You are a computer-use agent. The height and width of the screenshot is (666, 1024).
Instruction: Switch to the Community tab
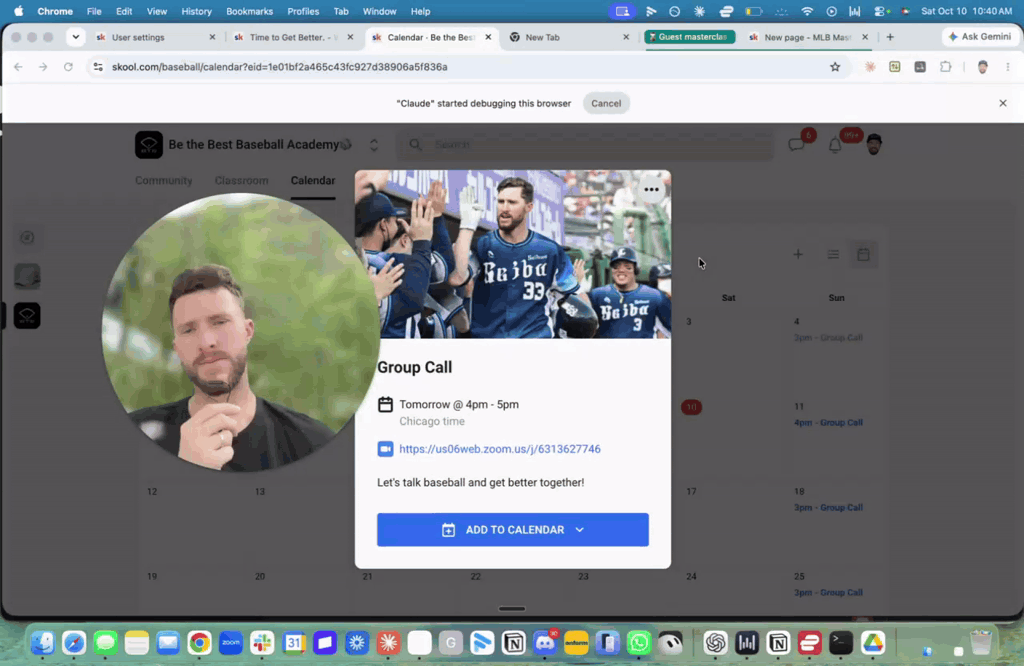[x=163, y=181]
